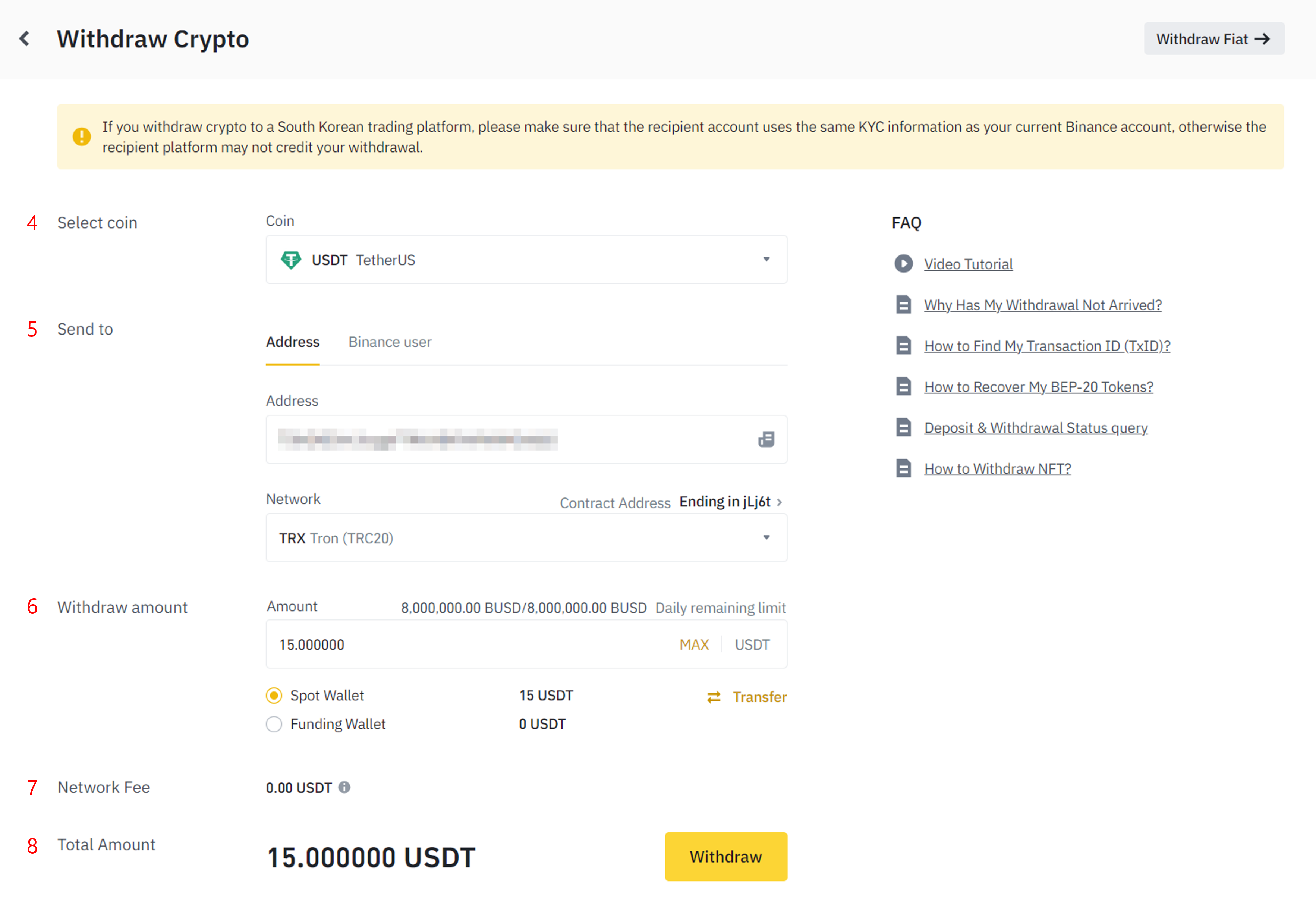
Task: Click the document icon beside Deposit & Withdrawal Status
Action: tap(903, 427)
